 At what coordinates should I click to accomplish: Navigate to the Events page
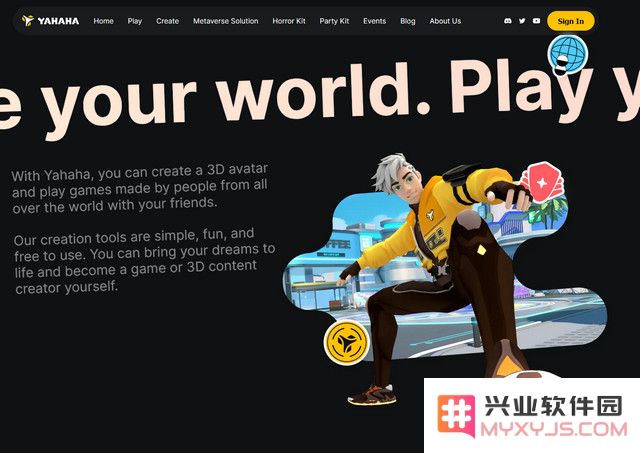375,21
